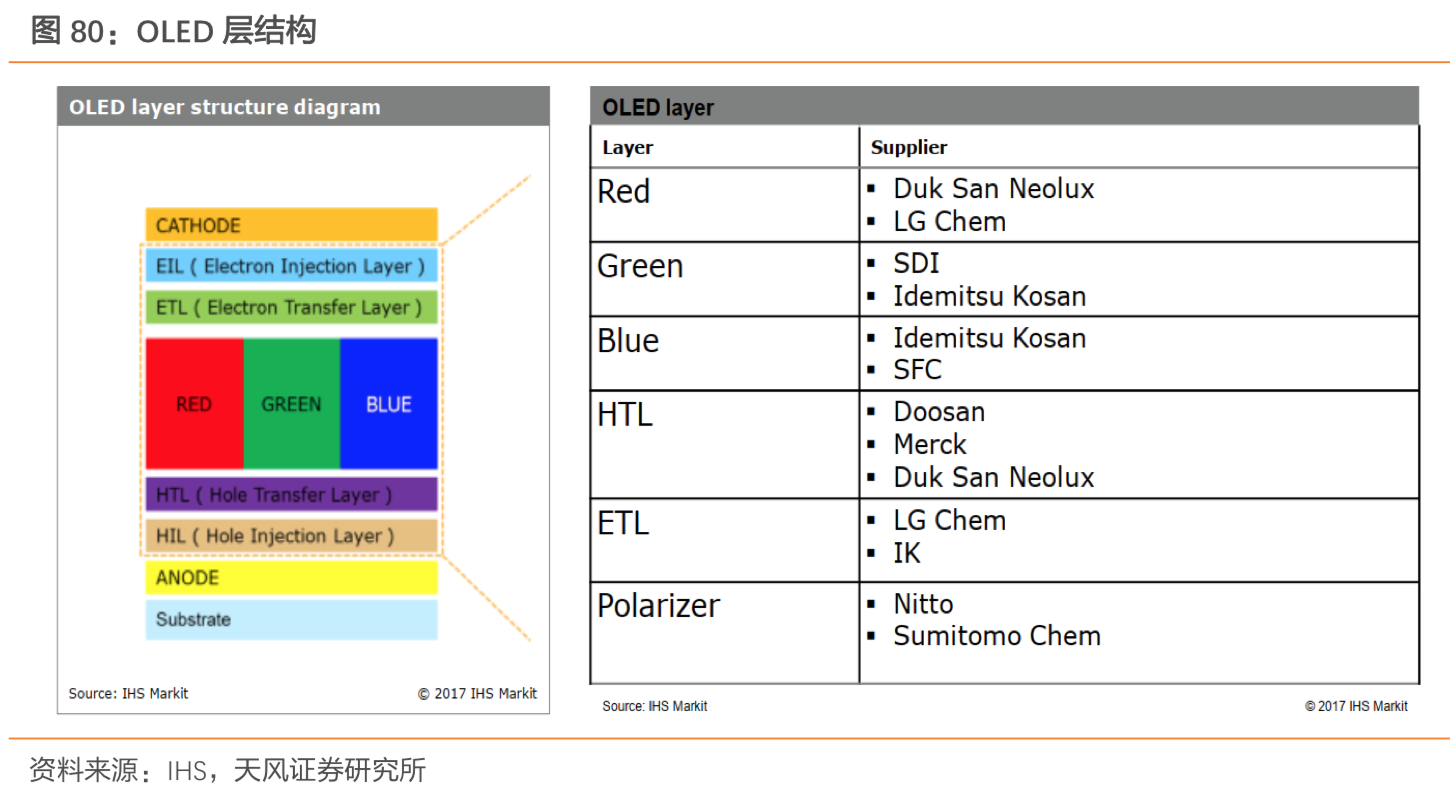
Task: Select supplier "Doosan" in the HTL row
Action: tap(939, 412)
